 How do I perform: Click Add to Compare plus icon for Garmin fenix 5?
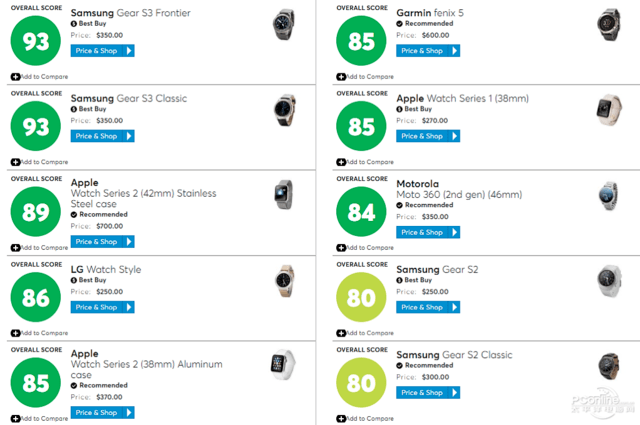click(341, 77)
